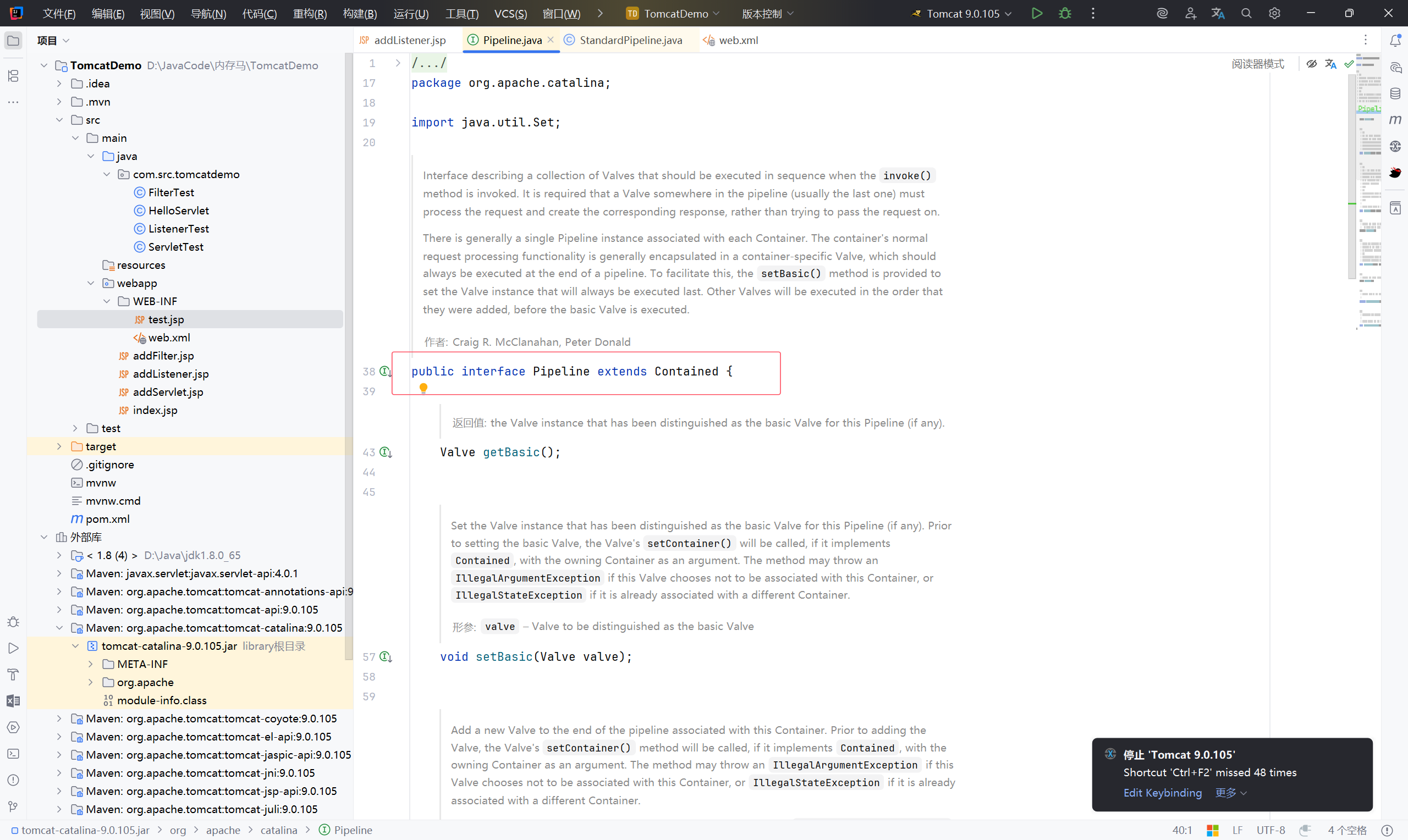
Task: Open the Search Everywhere magnifier icon
Action: (1246, 13)
